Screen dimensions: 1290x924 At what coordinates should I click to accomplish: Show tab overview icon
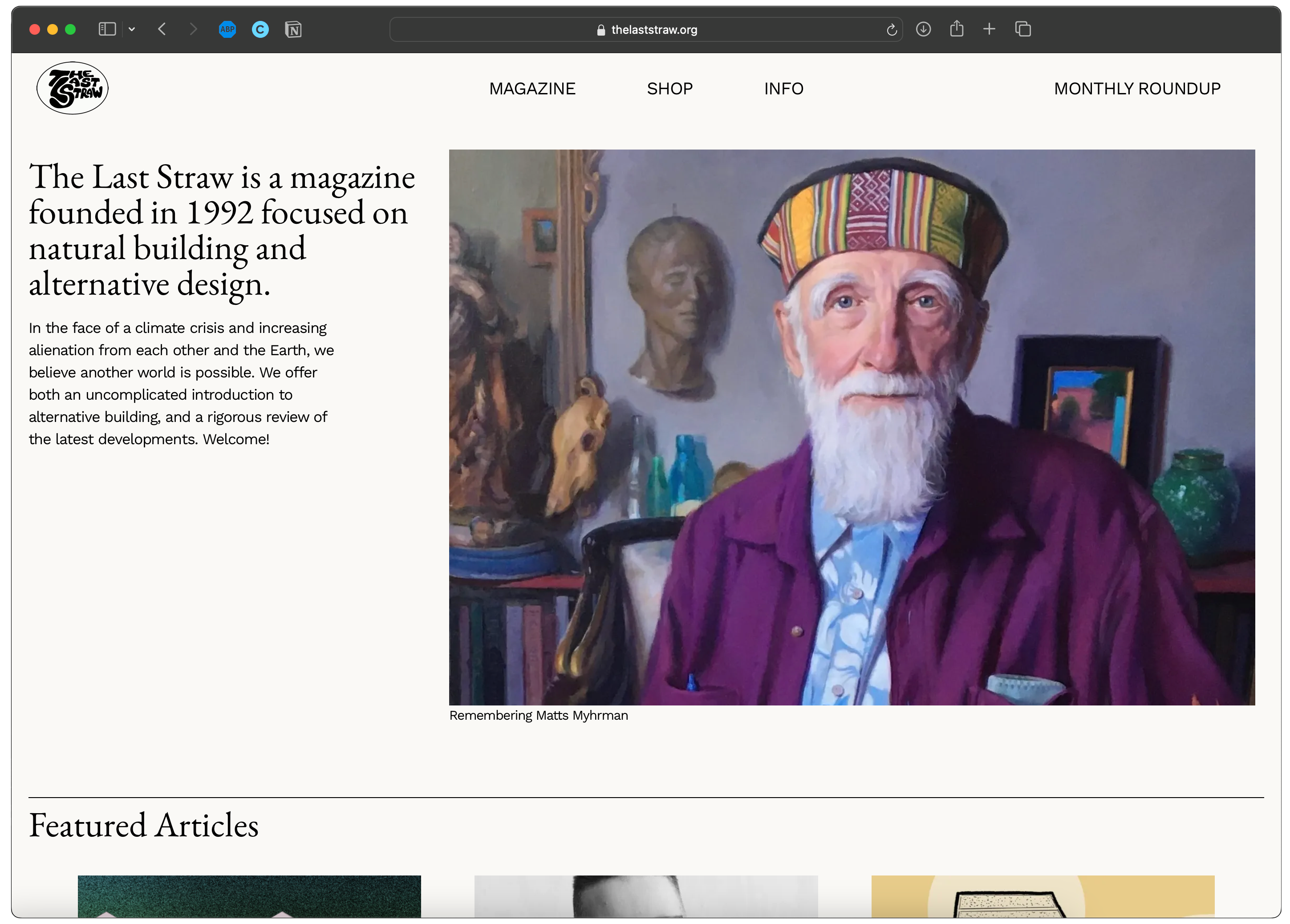click(x=1022, y=29)
